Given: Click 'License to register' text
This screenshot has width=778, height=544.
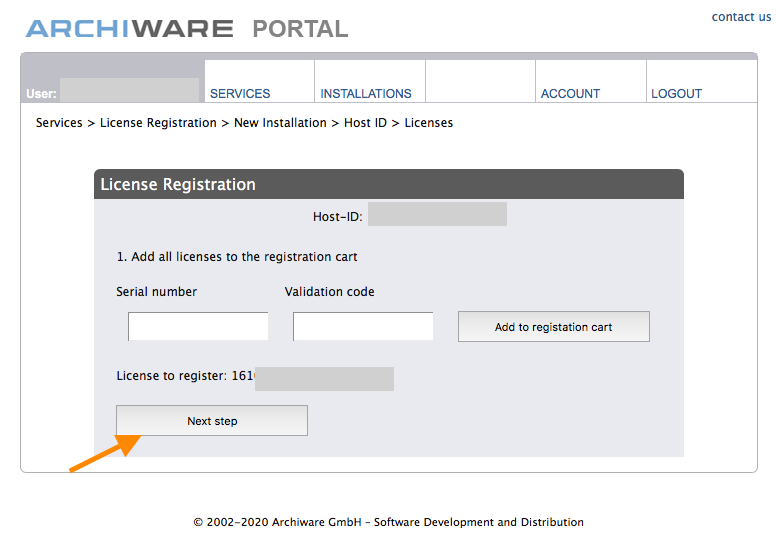Looking at the screenshot, I should tap(172, 376).
